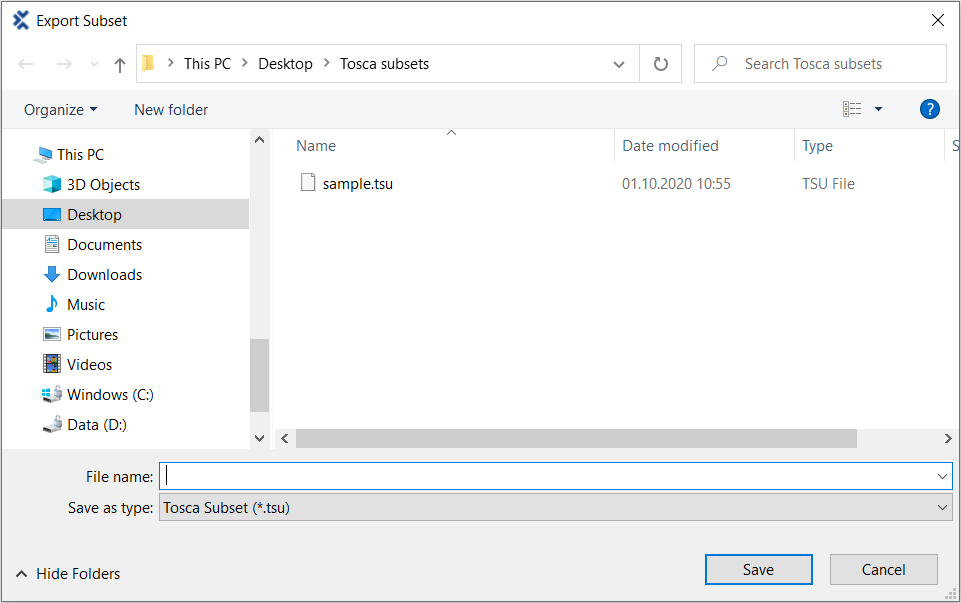The width and height of the screenshot is (961, 603).
Task: Select Downloads folder in sidebar
Action: pyautogui.click(x=104, y=274)
